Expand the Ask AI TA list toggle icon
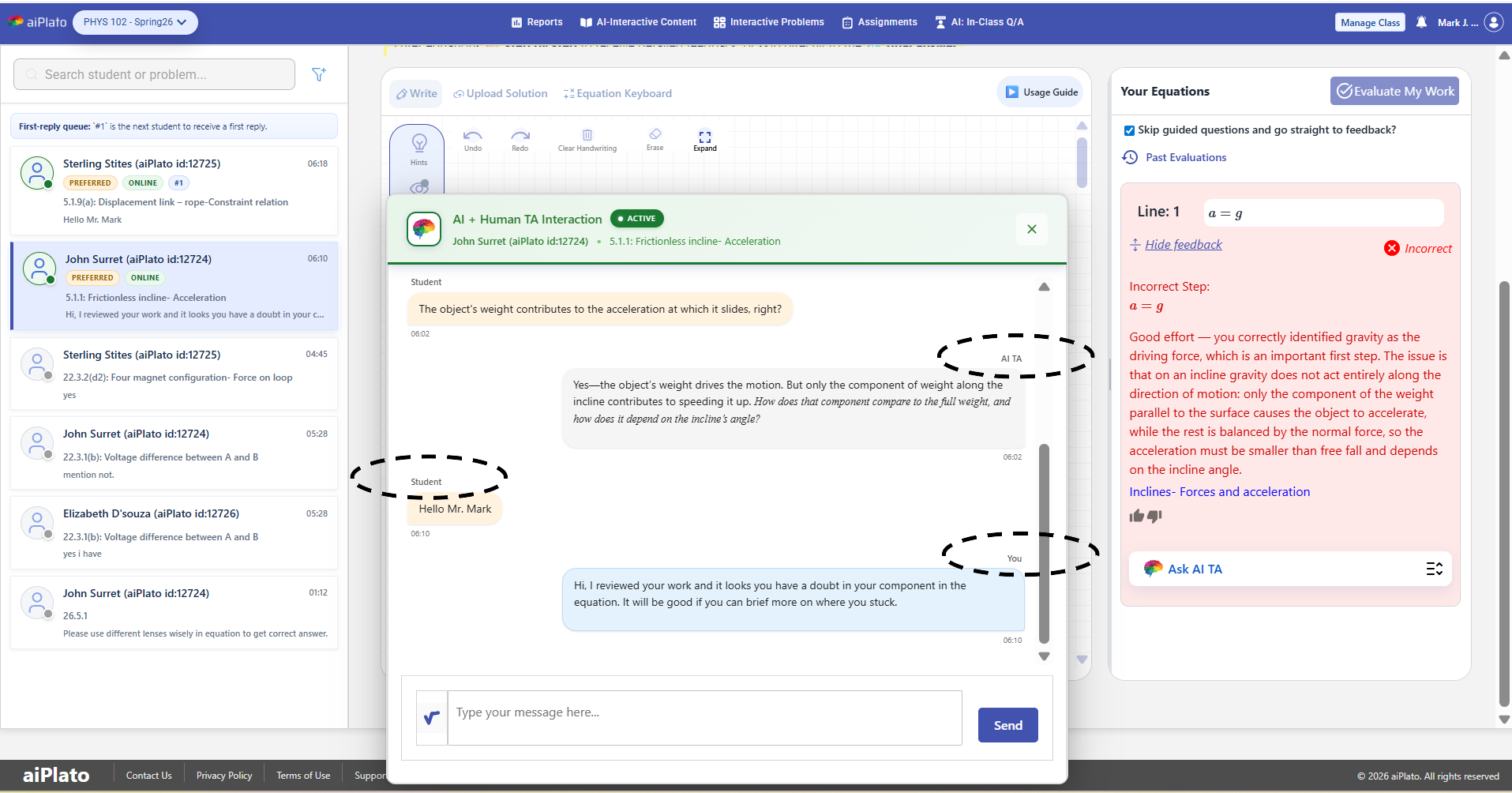 coord(1435,569)
